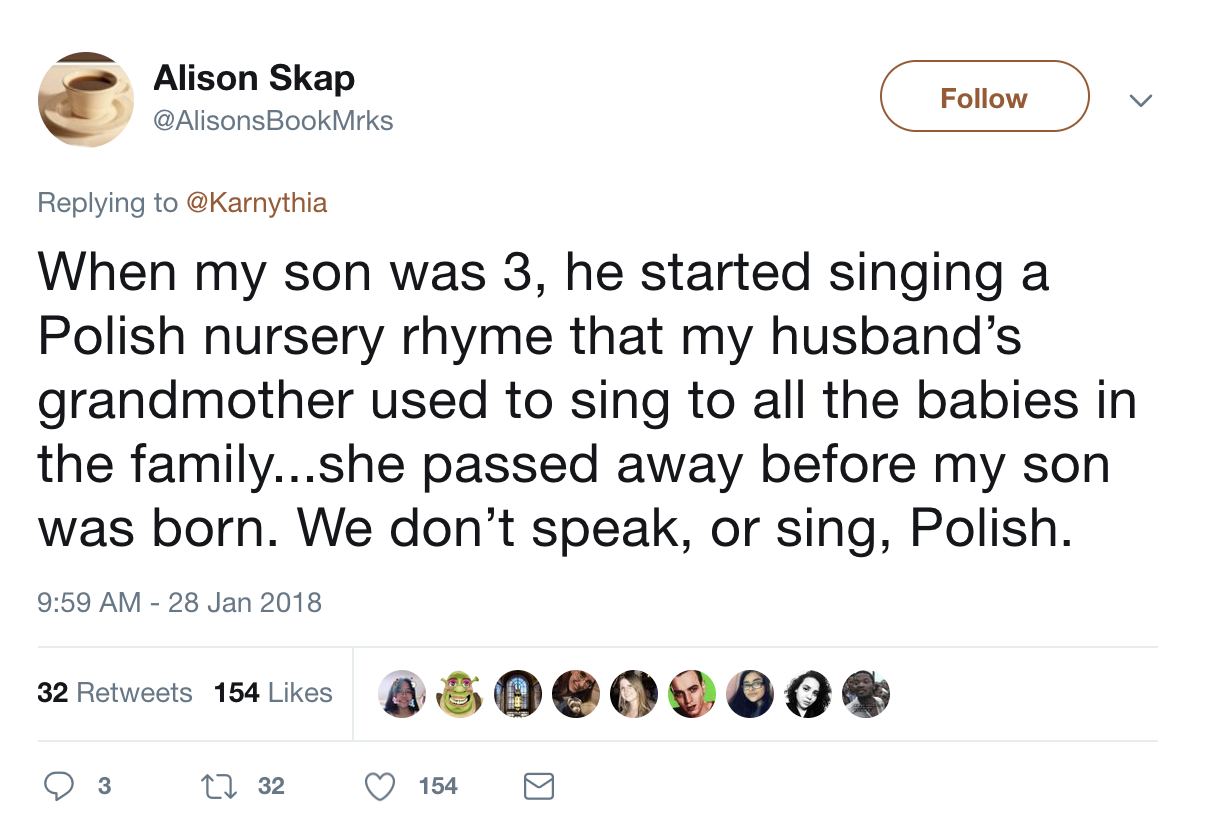Click the black-and-white curly hair liker avatar
This screenshot has width=1218, height=838.
[x=808, y=694]
